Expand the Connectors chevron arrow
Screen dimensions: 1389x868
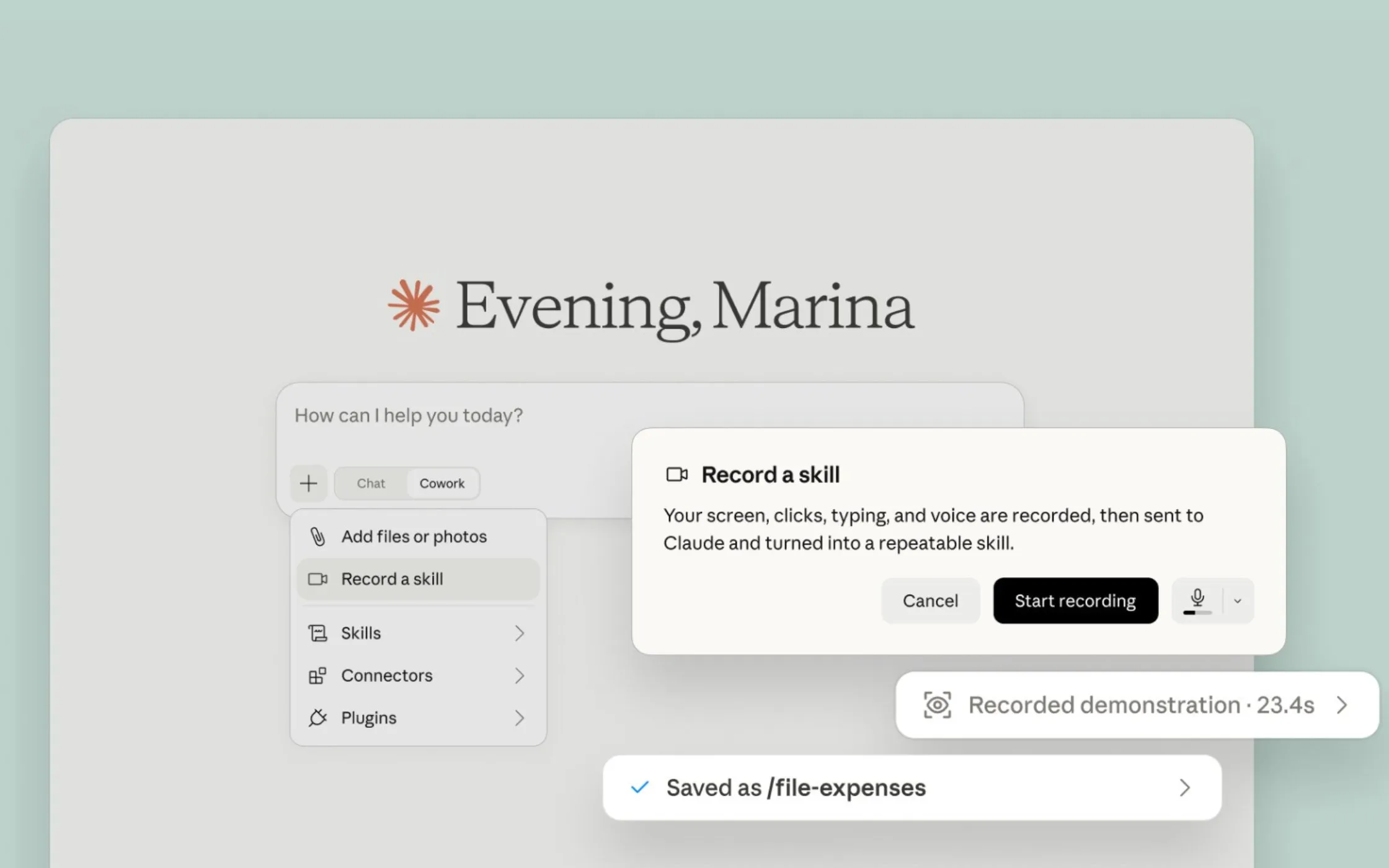coord(520,675)
